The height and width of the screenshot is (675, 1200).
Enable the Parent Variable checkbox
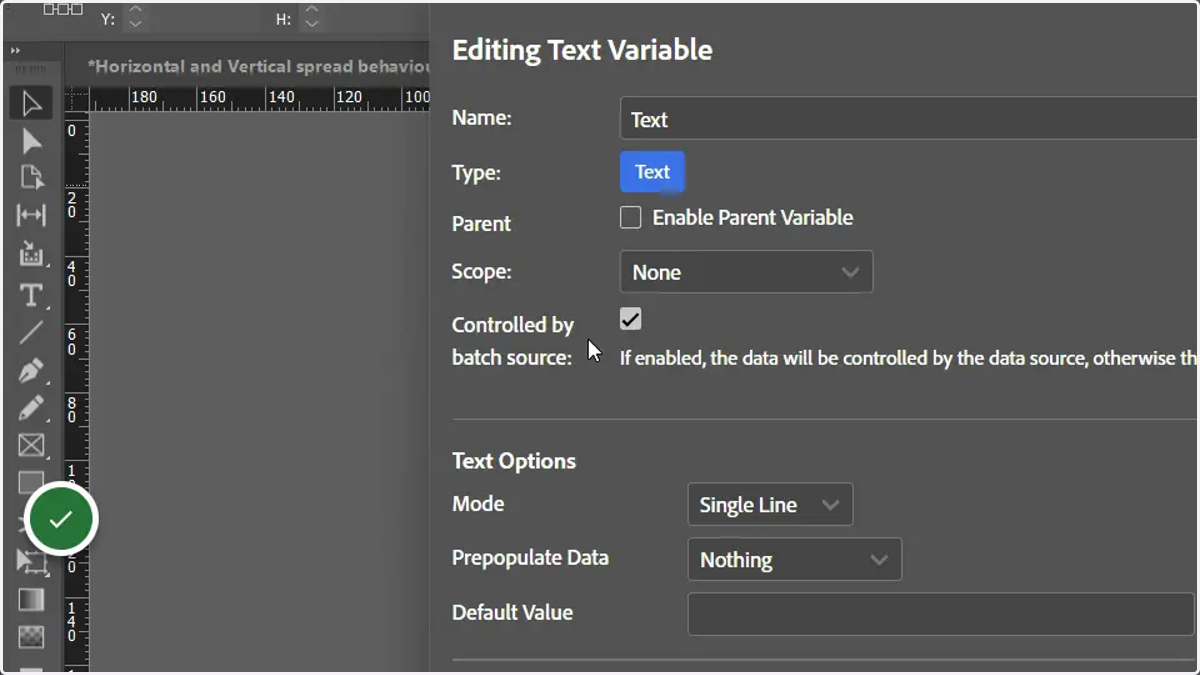630,217
